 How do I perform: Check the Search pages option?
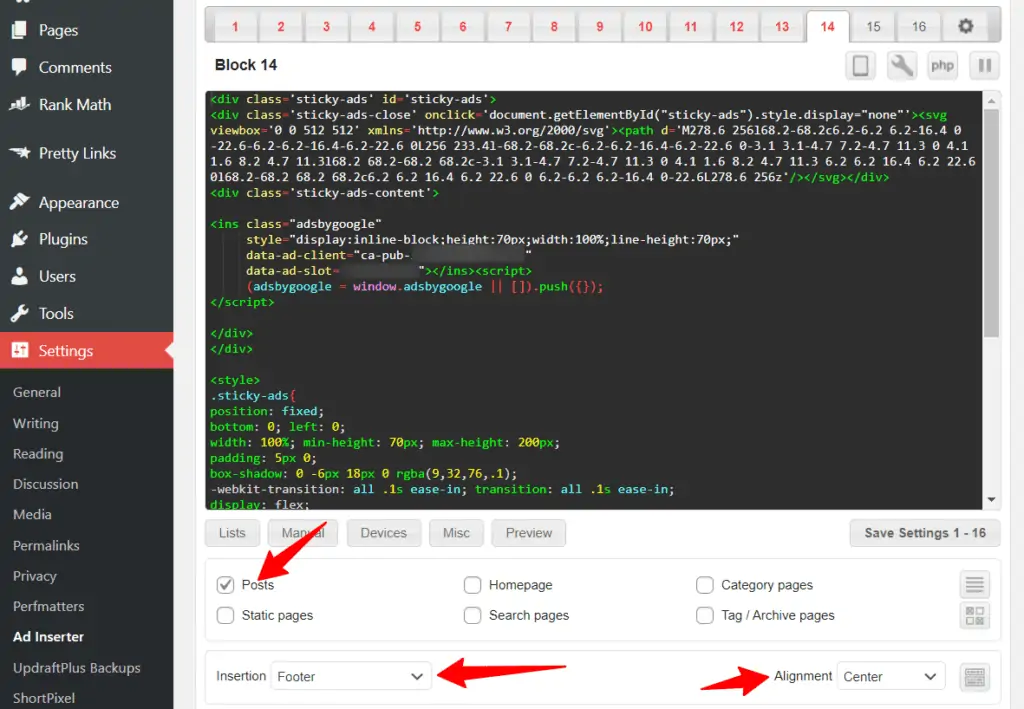[472, 615]
